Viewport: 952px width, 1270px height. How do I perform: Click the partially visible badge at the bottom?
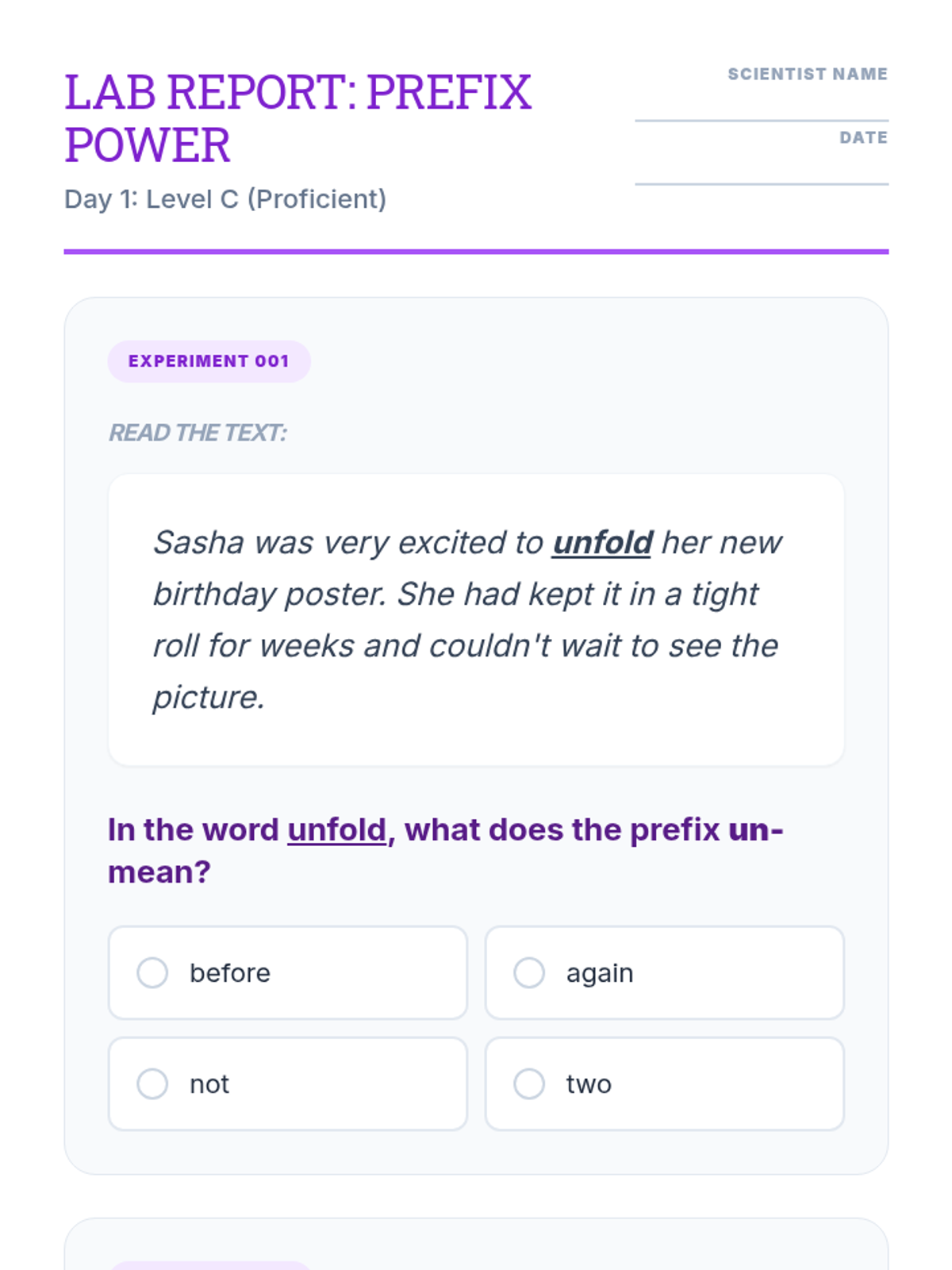209,1264
